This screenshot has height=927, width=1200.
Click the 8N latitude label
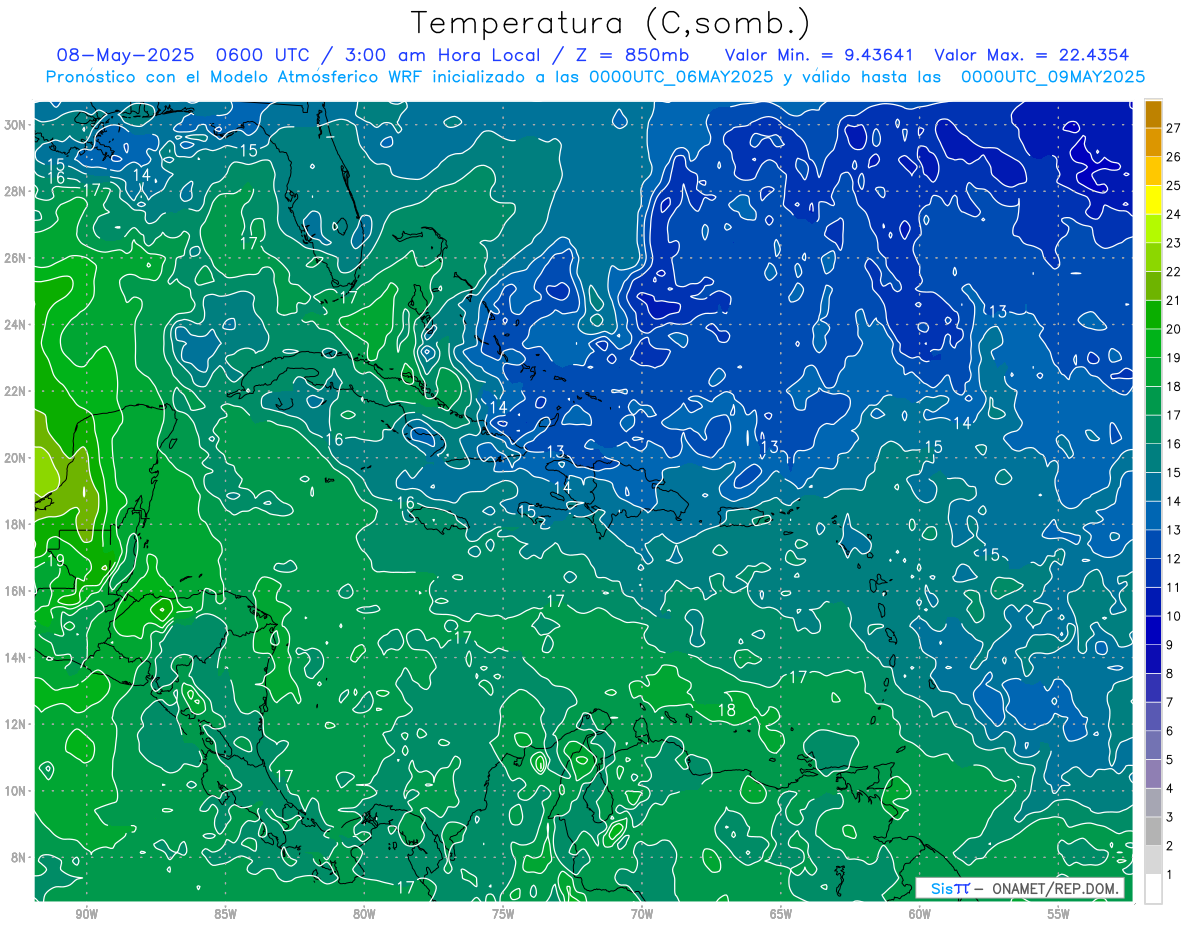click(19, 857)
